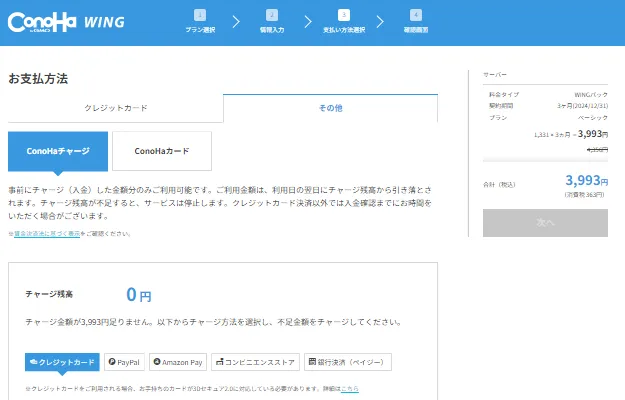The width and height of the screenshot is (625, 400).
Task: Select step 2 情報入力 indicator
Action: [x=272, y=22]
